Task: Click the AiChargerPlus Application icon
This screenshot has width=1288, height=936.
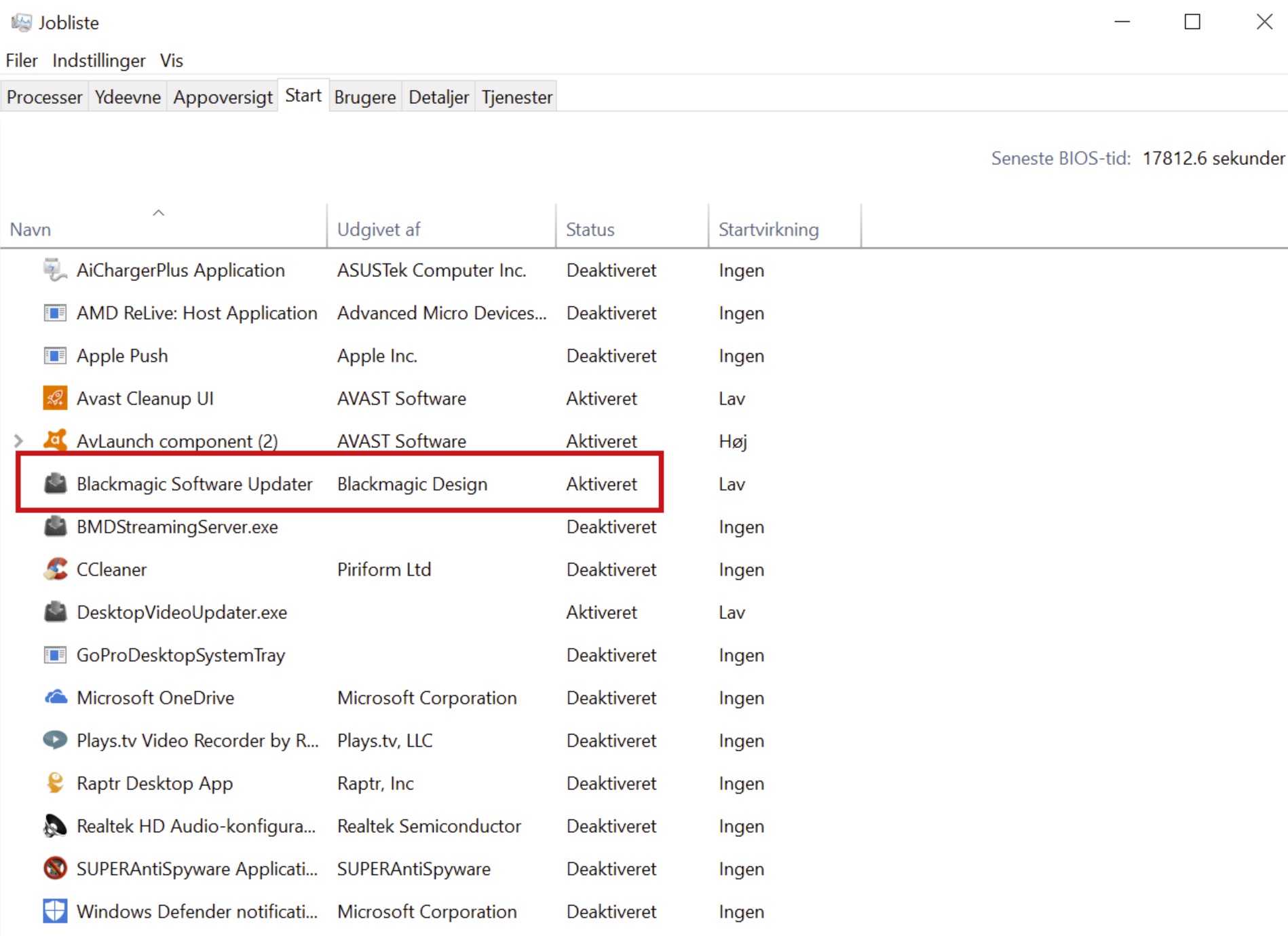Action: pos(55,270)
